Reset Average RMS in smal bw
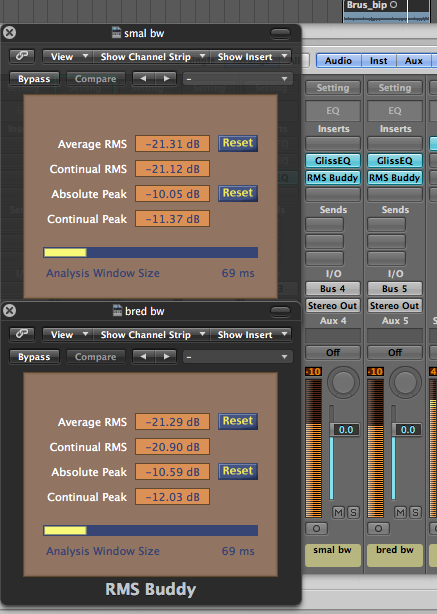 [x=238, y=143]
